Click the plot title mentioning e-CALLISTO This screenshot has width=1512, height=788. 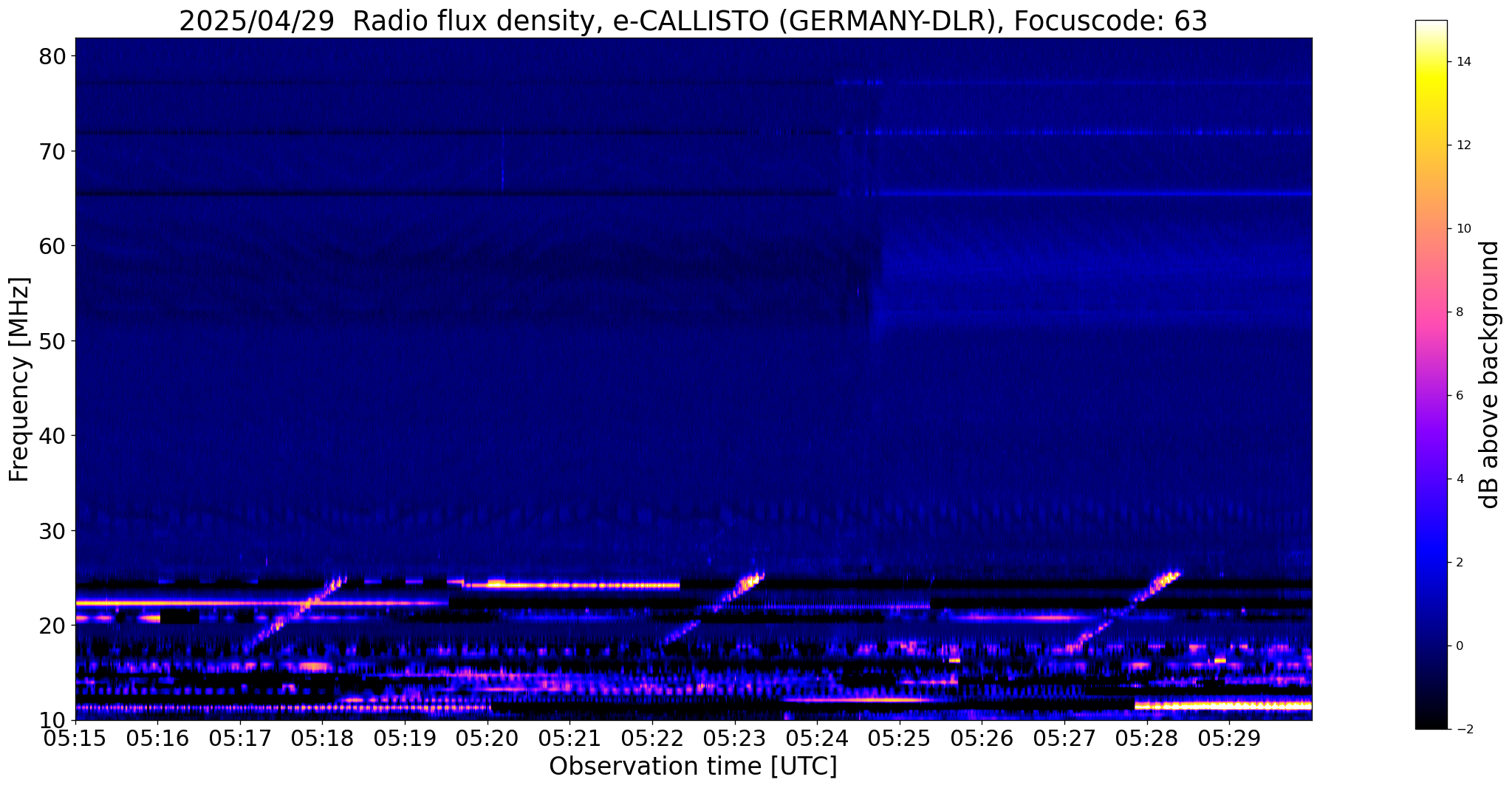693,21
